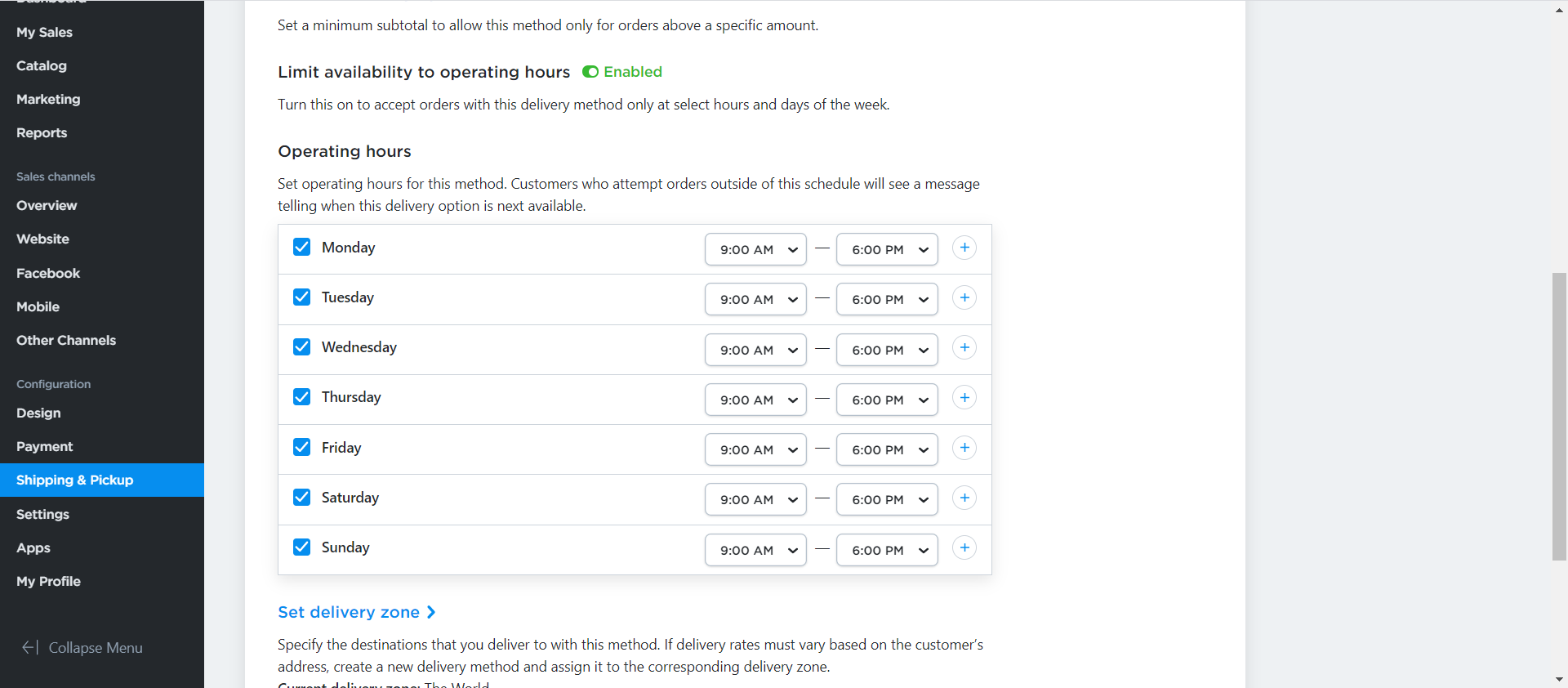Screen dimensions: 1568x688
Task: Add another time slot for Tuesday
Action: pos(964,298)
